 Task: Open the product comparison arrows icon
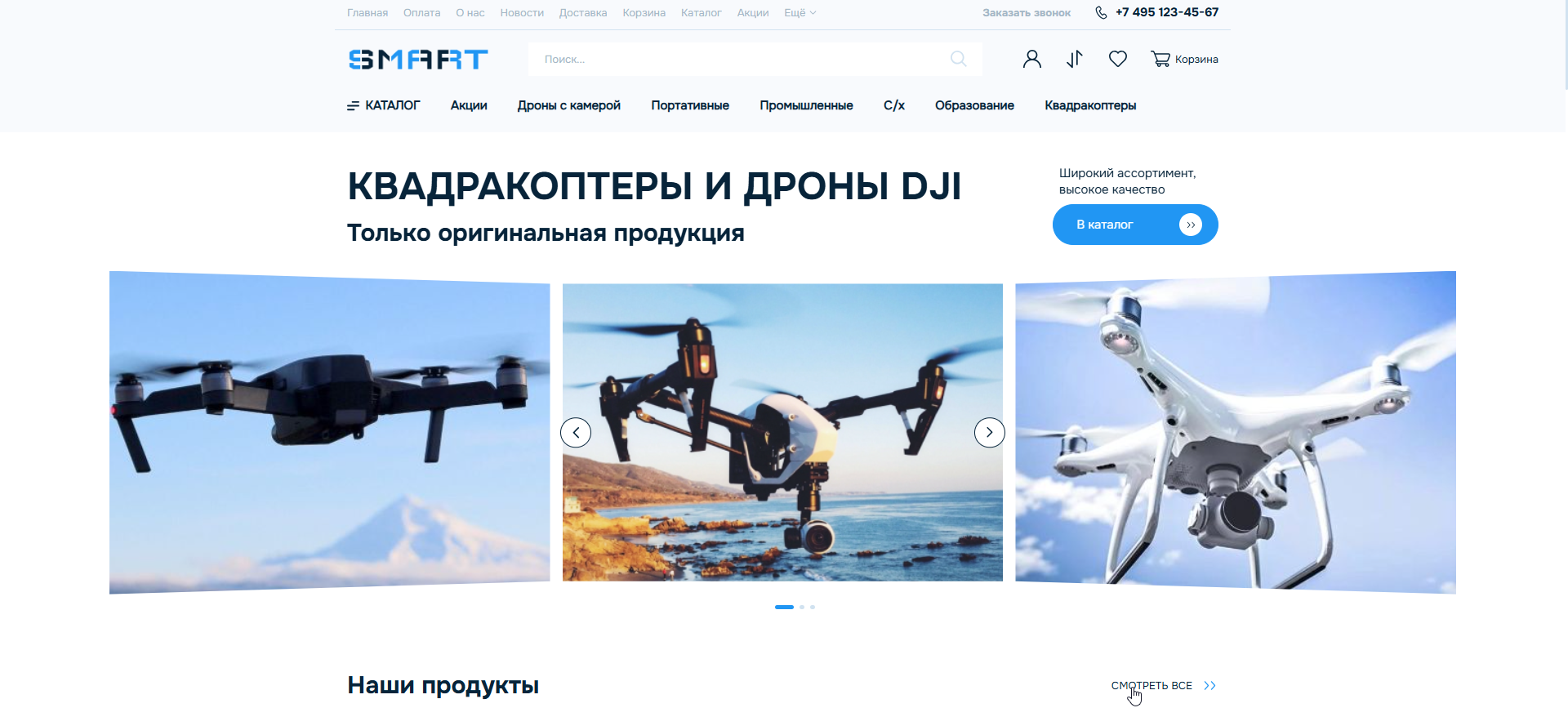click(x=1075, y=59)
